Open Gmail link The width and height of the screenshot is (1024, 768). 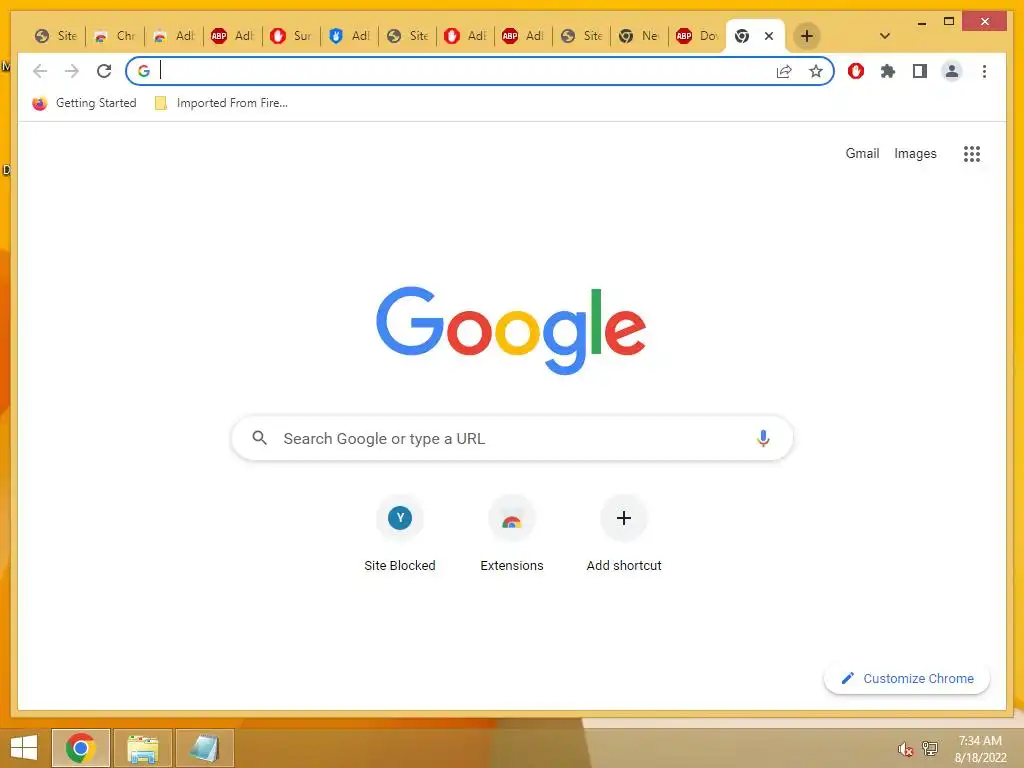[862, 153]
